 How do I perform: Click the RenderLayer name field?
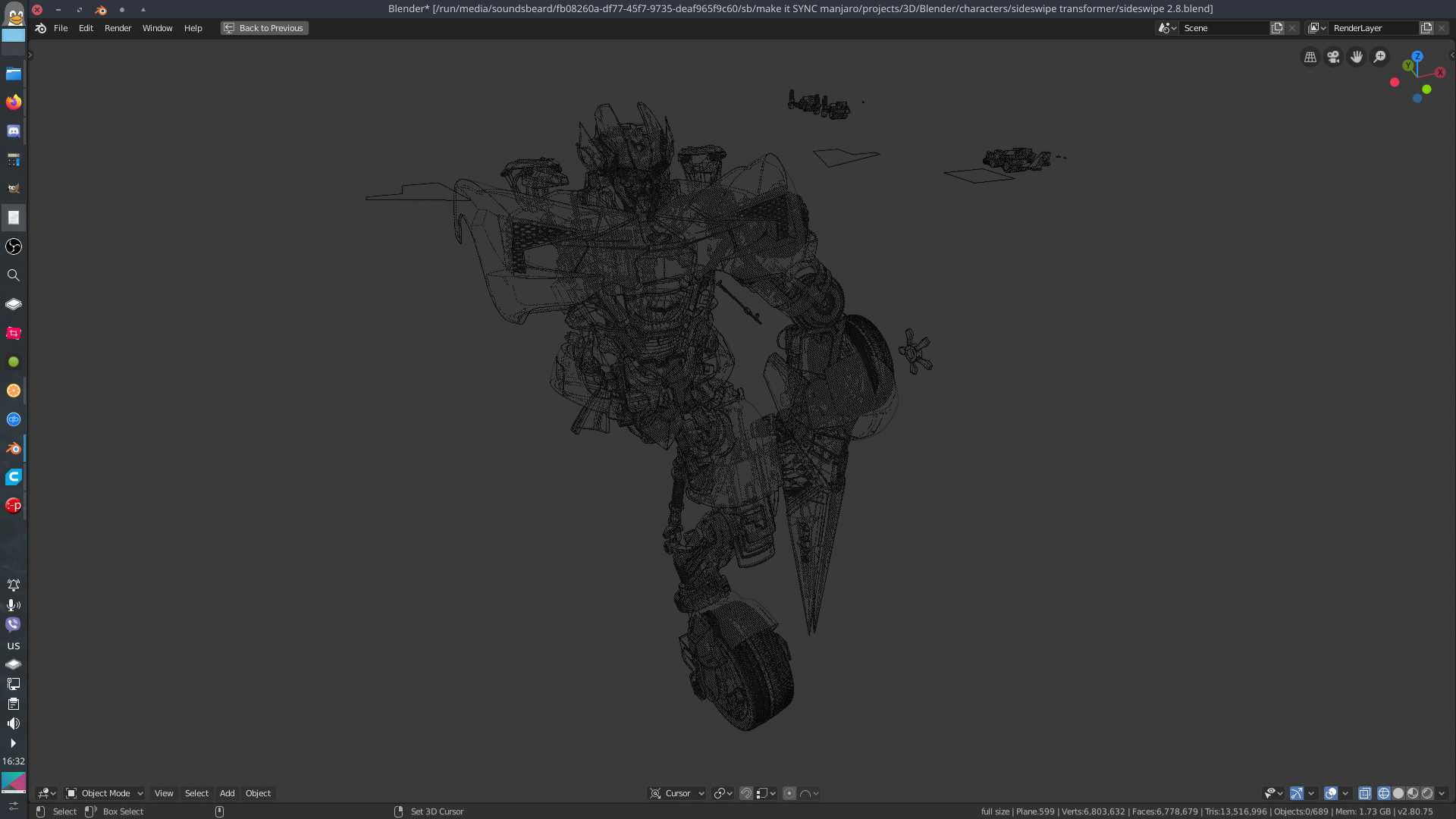(x=1374, y=28)
